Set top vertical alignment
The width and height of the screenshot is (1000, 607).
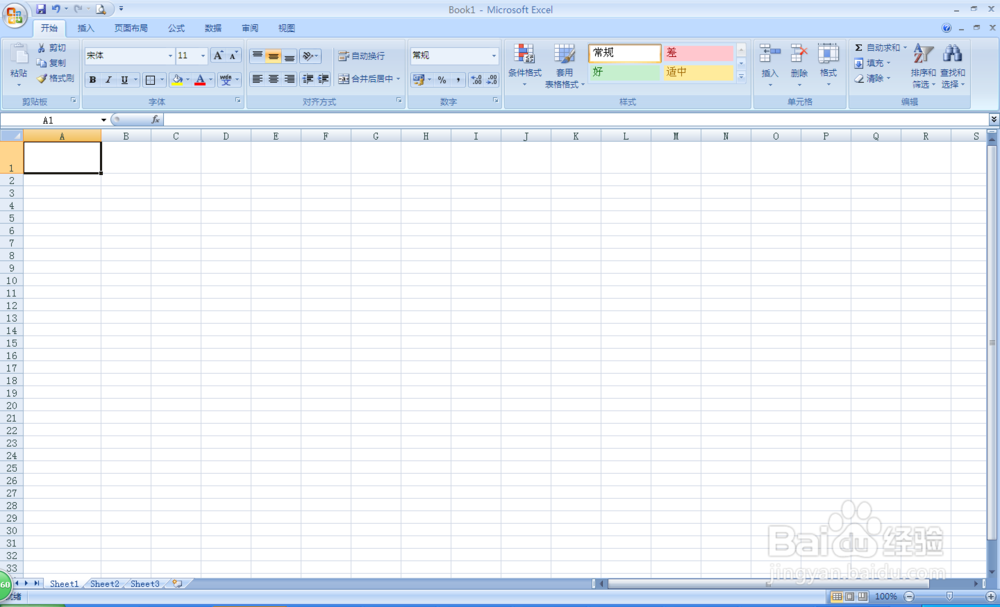click(257, 55)
